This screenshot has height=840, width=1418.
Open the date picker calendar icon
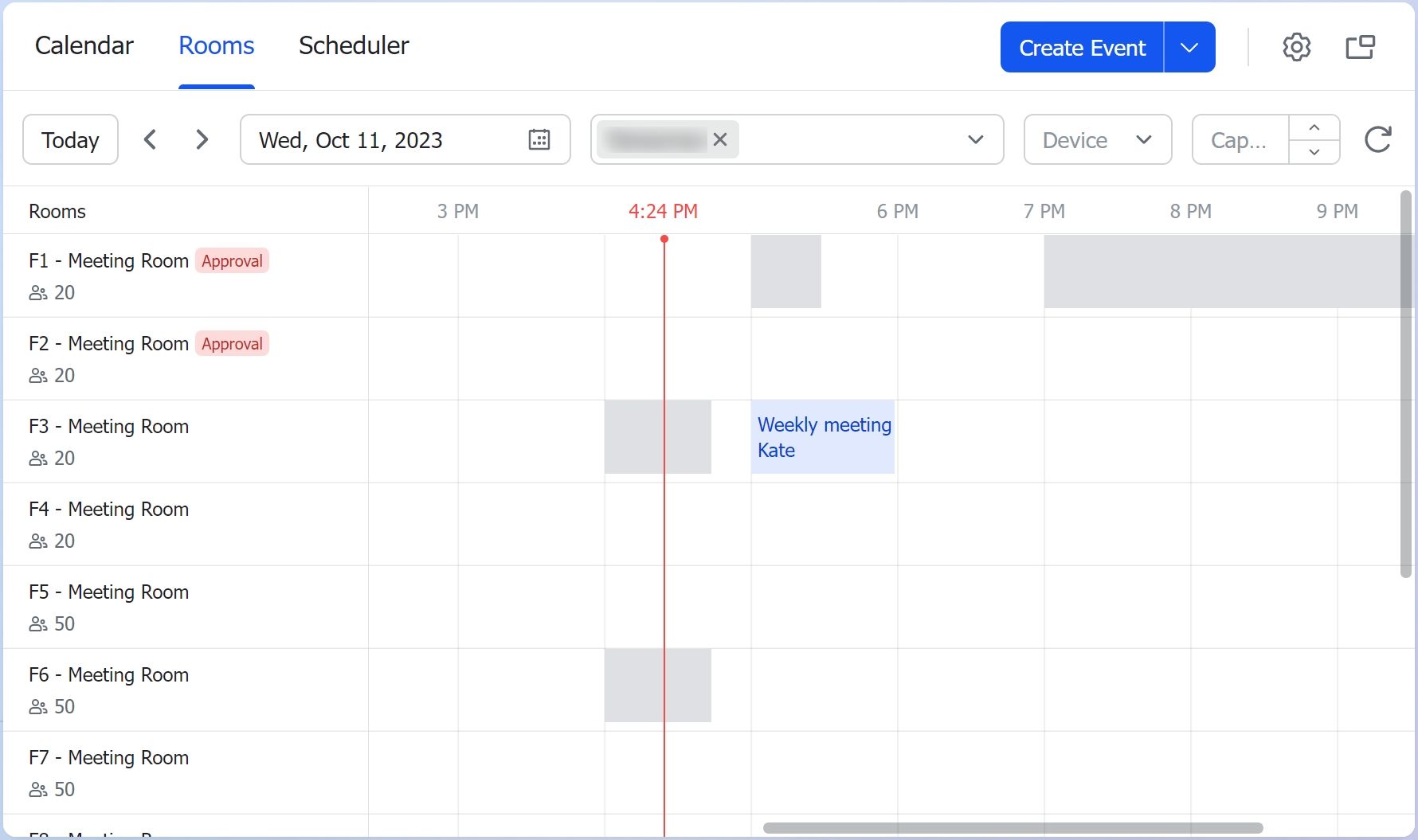tap(540, 139)
